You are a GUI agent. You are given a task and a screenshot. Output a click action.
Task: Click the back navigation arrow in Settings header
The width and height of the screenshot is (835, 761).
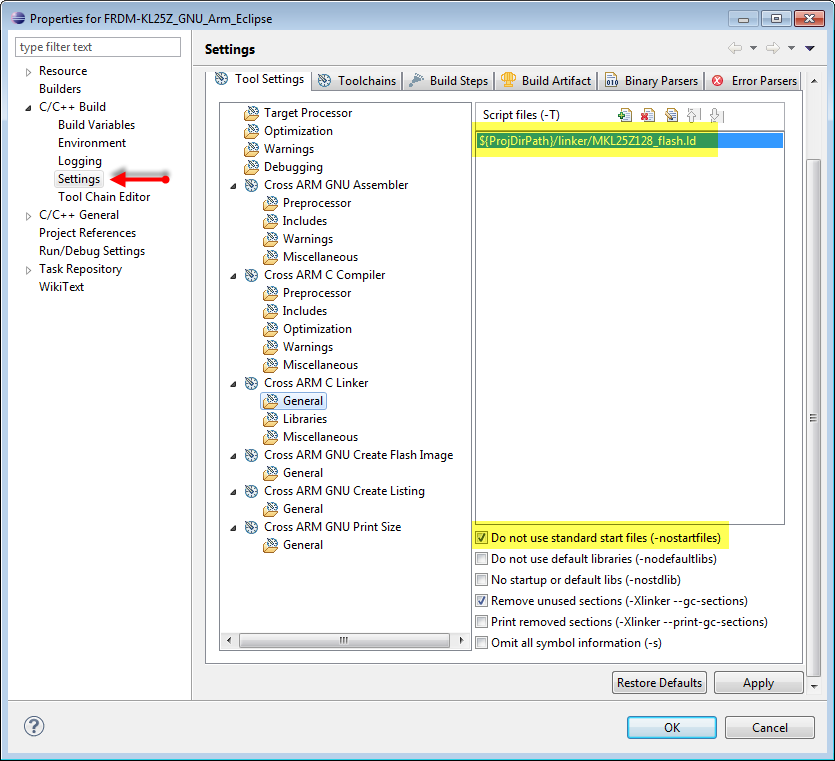click(x=735, y=48)
